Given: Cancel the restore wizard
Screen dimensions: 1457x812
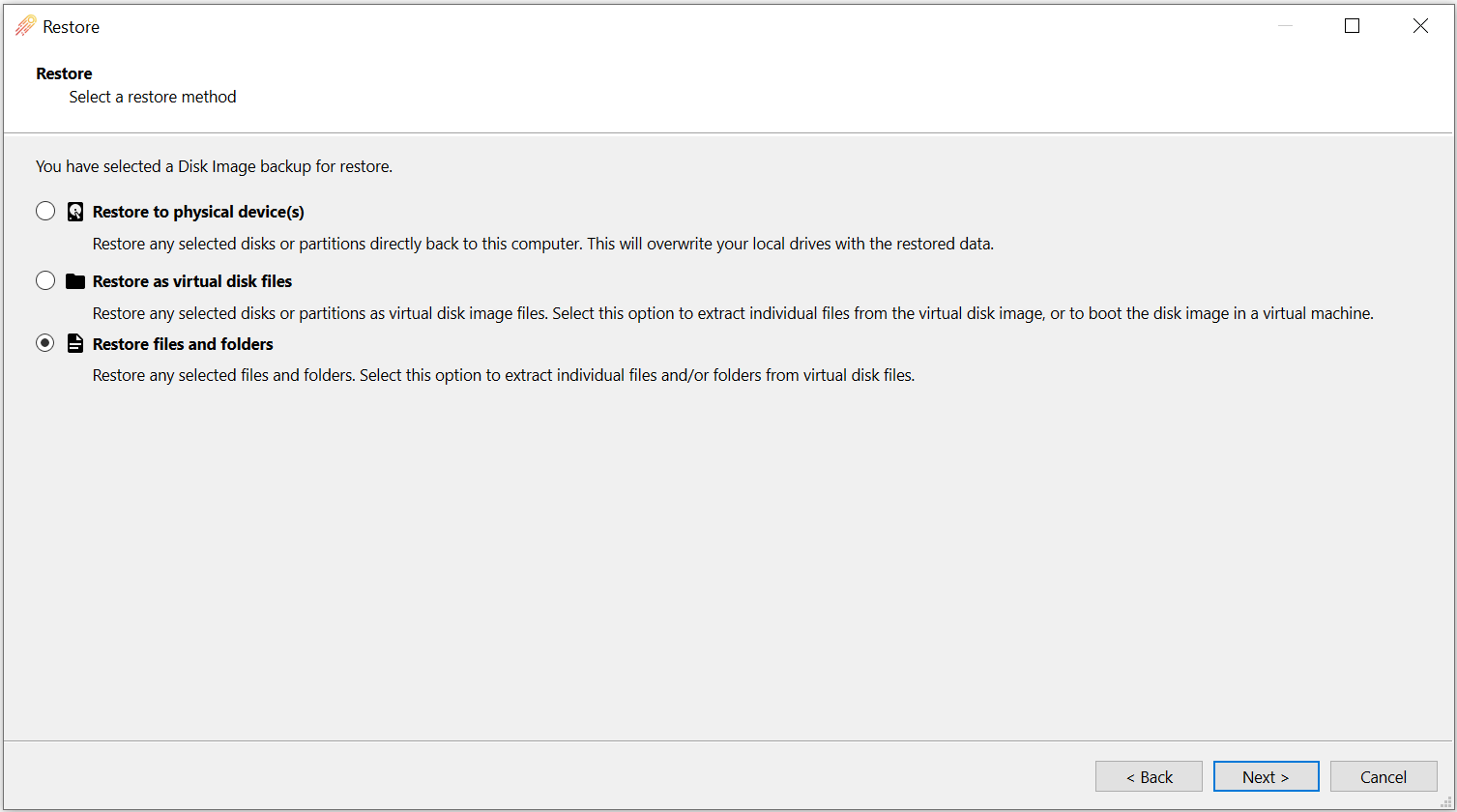Looking at the screenshot, I should (1383, 776).
